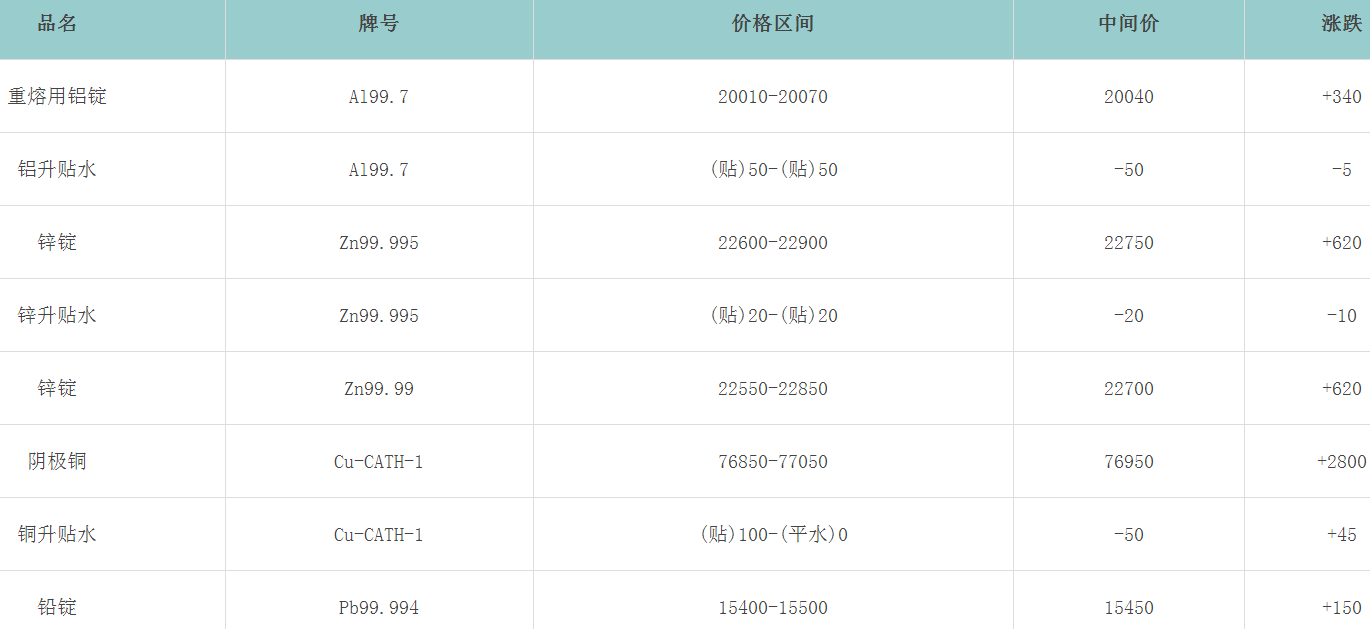Open the 重熔用铝锭 product name
The height and width of the screenshot is (629, 1370).
tap(57, 97)
